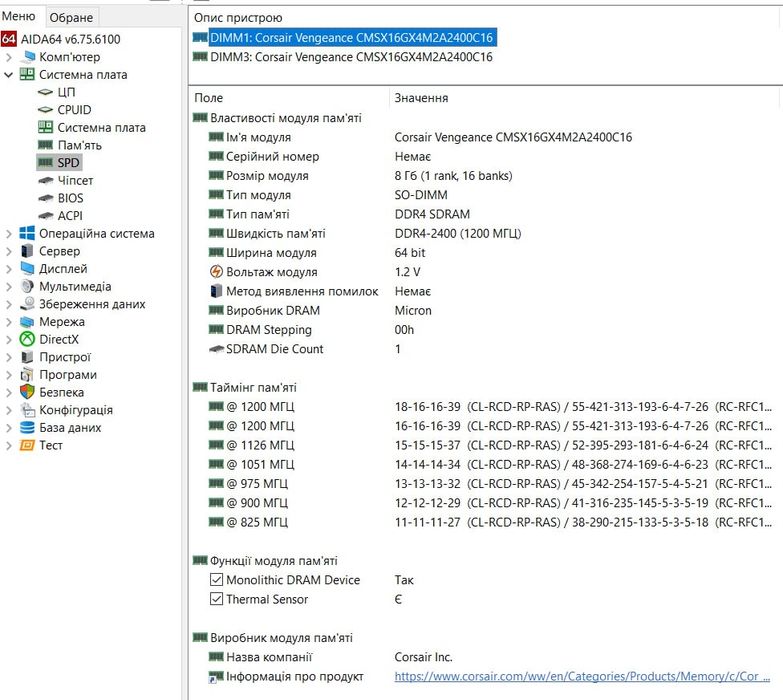Click the Таймінг пам'яті group header
Screen dimensions: 783x700
point(253,387)
